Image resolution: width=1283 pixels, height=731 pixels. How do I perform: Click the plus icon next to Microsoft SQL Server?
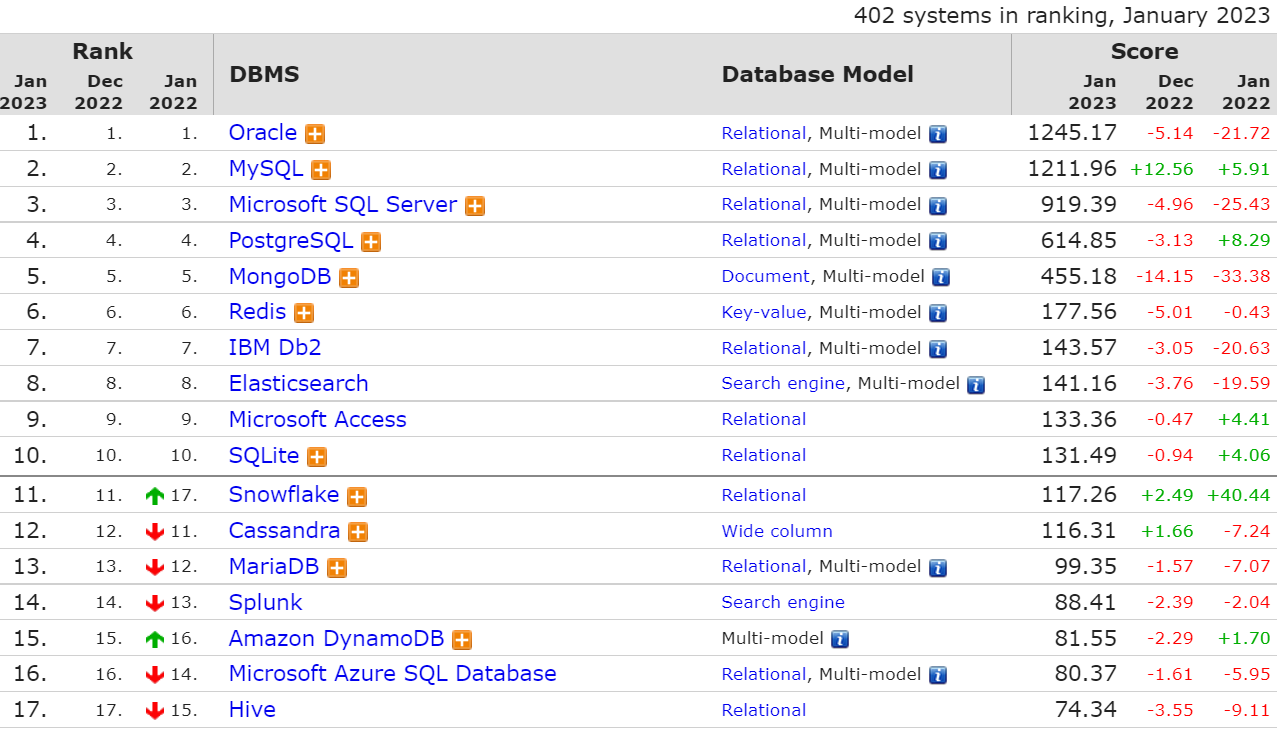[475, 206]
